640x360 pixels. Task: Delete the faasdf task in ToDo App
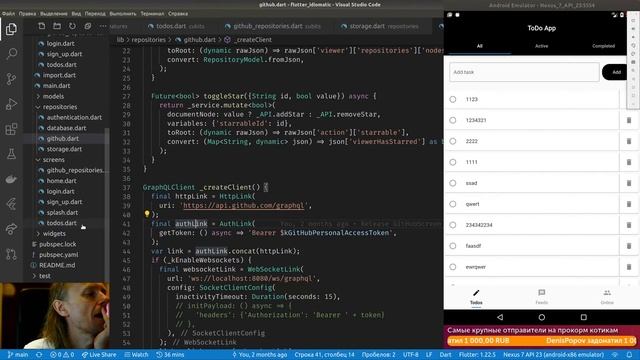tap(629, 246)
